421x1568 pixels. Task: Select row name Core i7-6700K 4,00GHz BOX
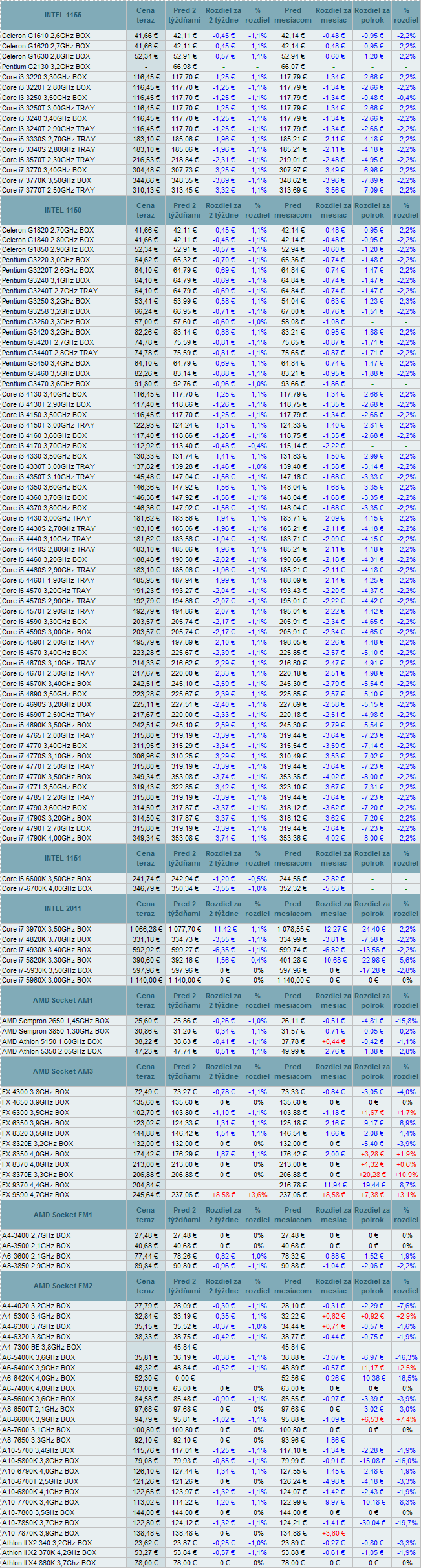click(47, 888)
